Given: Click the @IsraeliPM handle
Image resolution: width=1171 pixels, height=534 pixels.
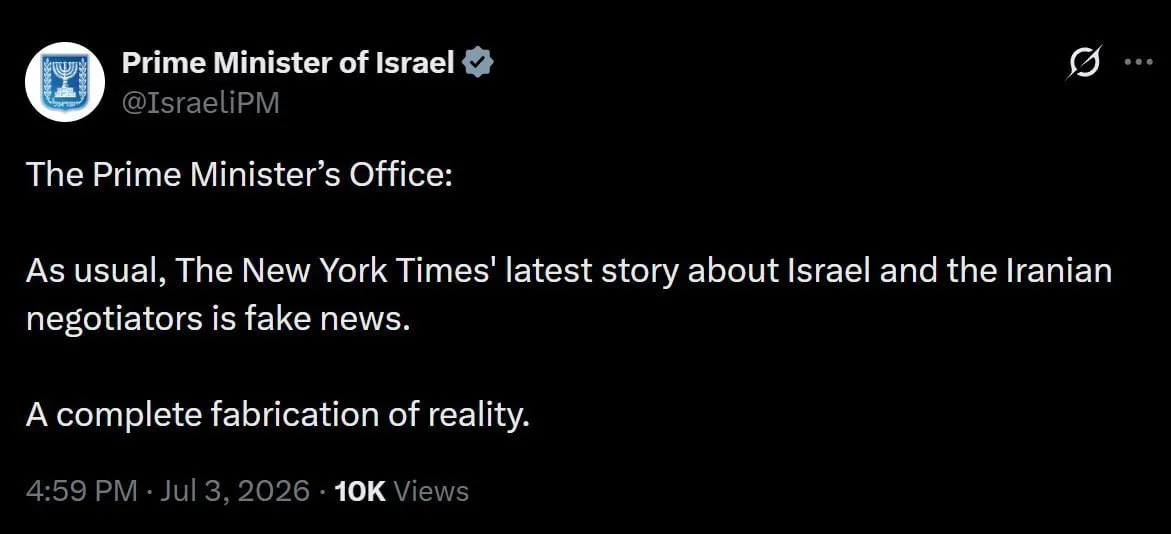Looking at the screenshot, I should [200, 103].
